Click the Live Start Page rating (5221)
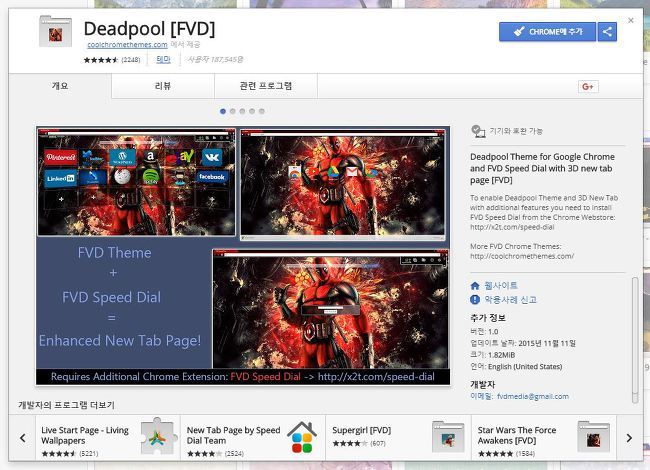 point(70,453)
